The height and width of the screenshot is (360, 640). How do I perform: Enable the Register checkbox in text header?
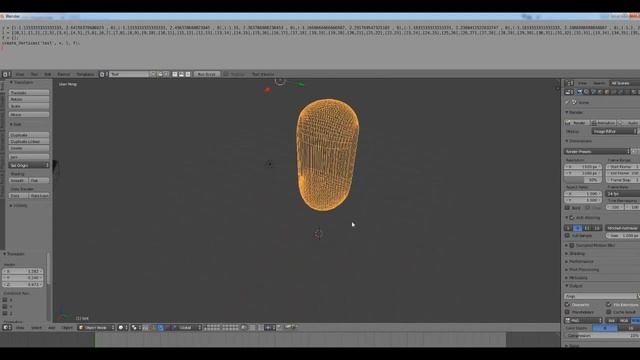click(226, 74)
